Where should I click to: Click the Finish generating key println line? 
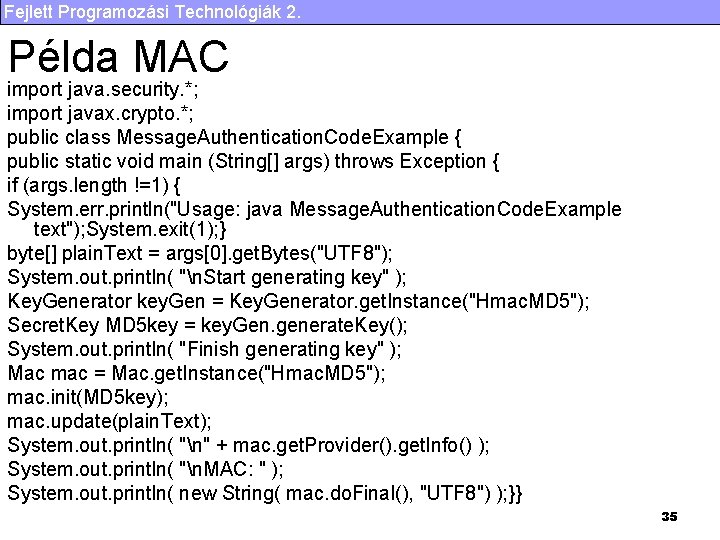(204, 350)
